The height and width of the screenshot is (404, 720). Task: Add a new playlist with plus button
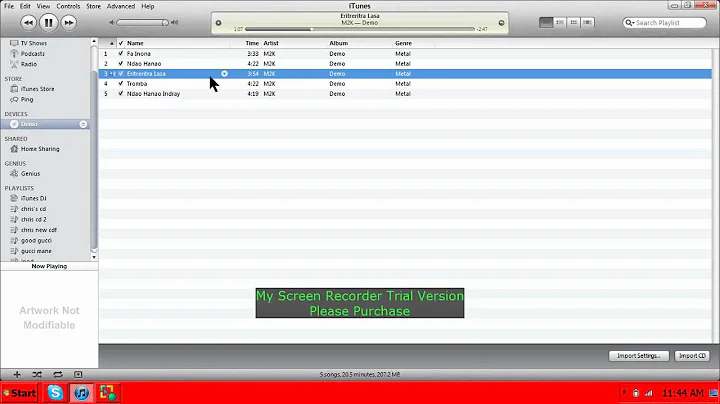(17, 375)
